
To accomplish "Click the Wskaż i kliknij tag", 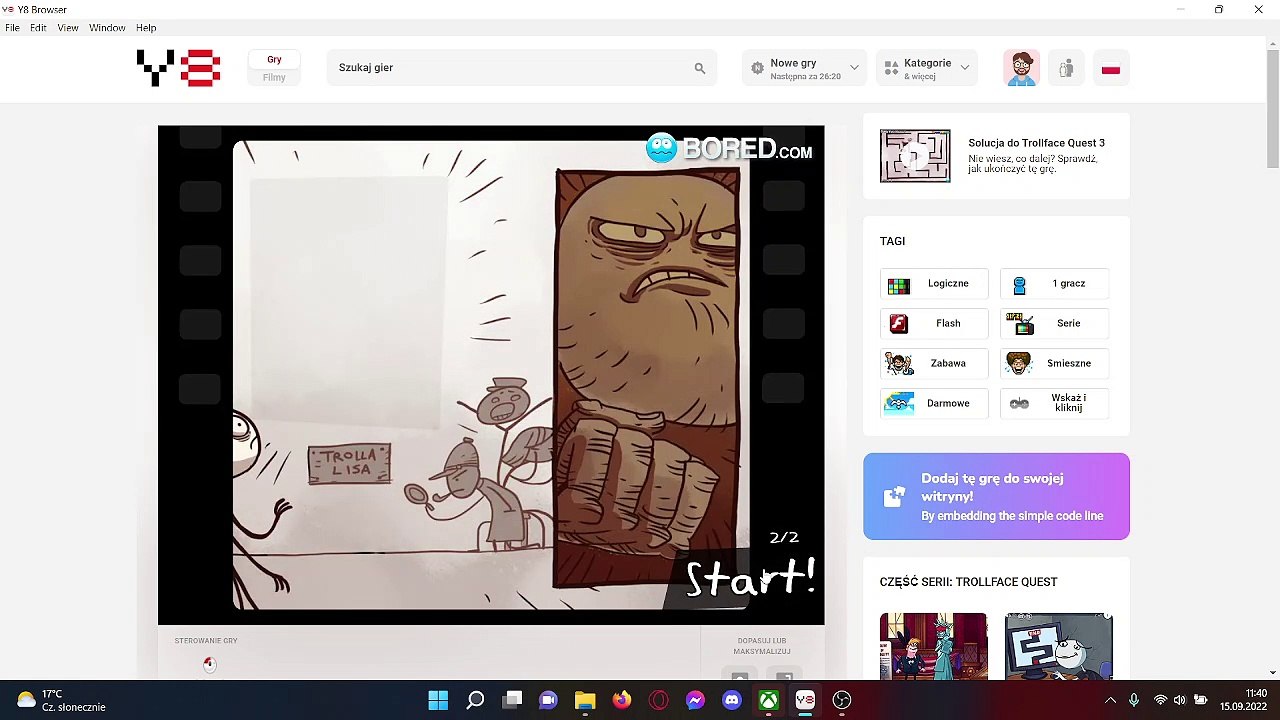I will [x=1054, y=403].
